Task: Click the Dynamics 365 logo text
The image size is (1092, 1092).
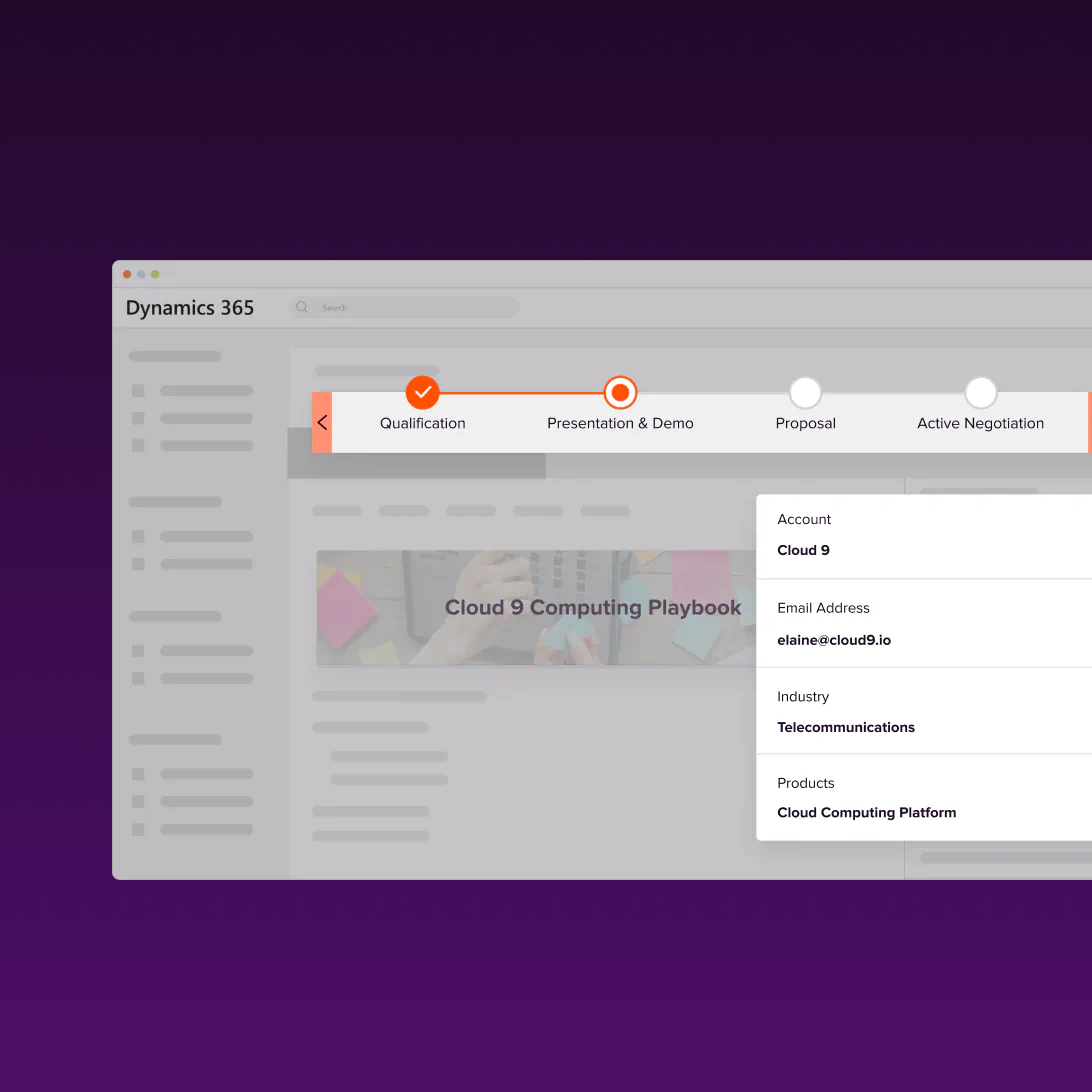Action: (x=189, y=307)
